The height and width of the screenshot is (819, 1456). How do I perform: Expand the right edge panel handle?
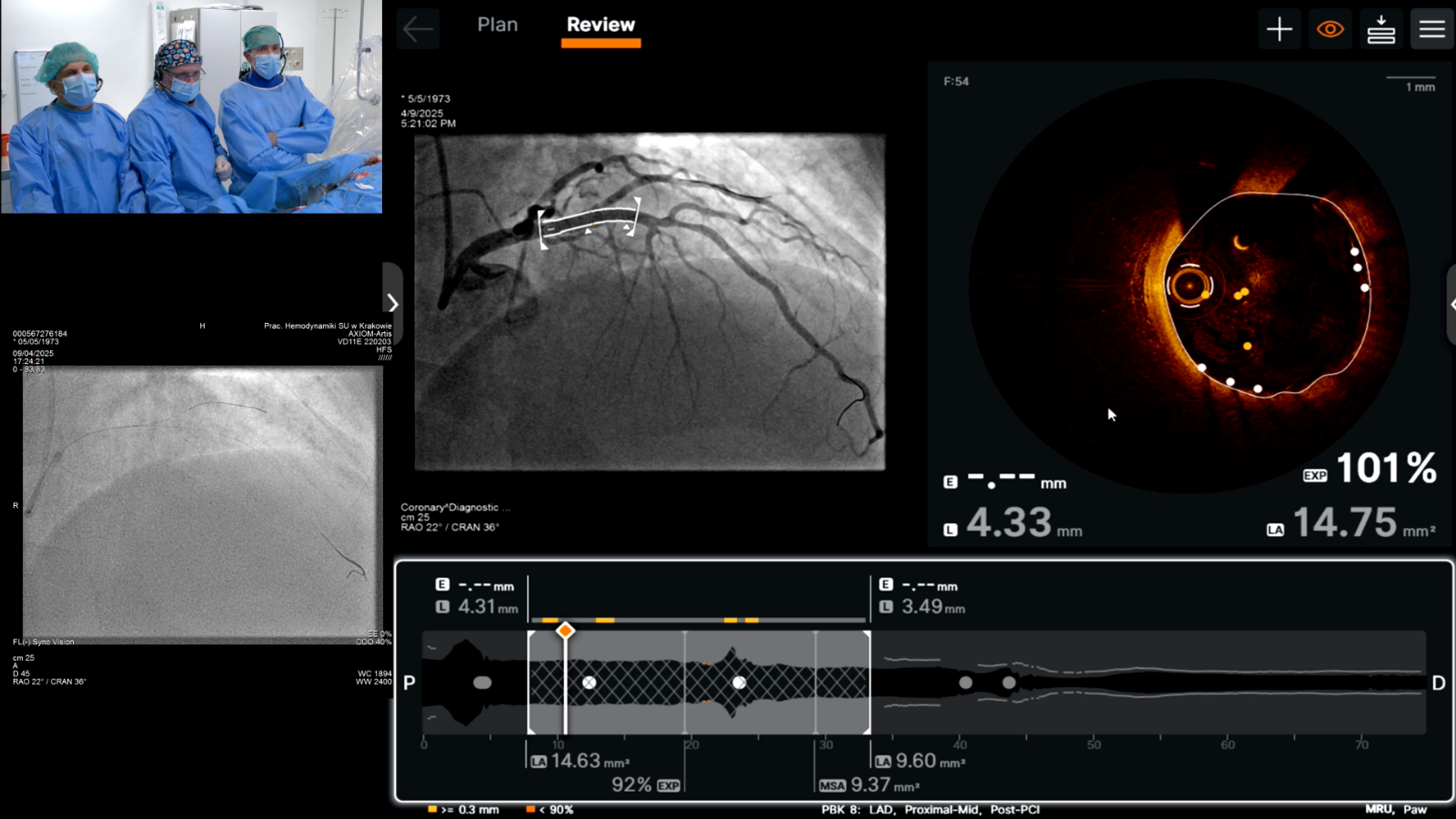pyautogui.click(x=1451, y=305)
